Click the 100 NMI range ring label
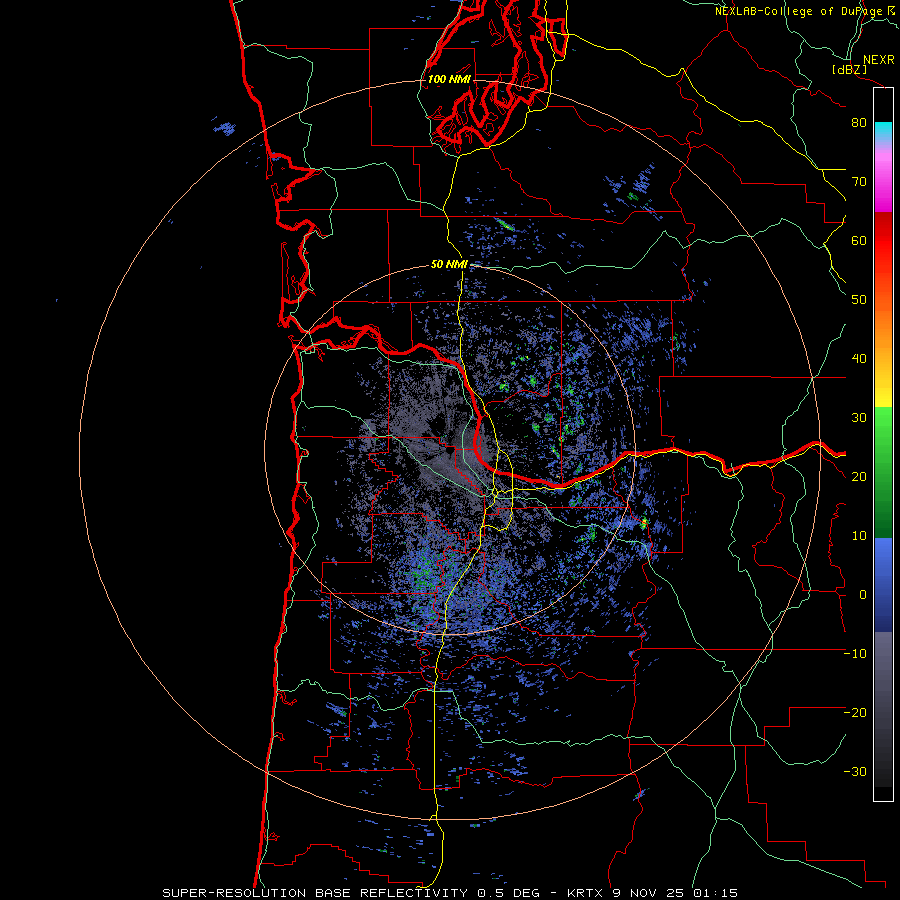The height and width of the screenshot is (900, 900). click(449, 79)
